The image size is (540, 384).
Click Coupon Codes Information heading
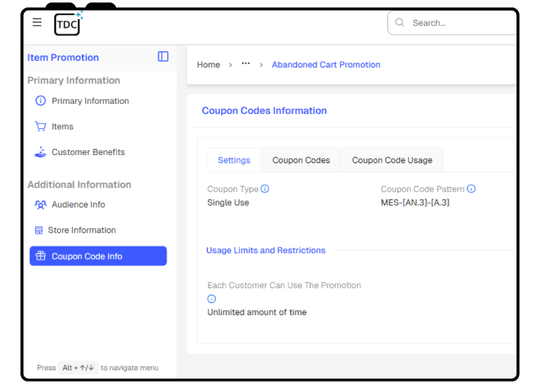[x=264, y=111]
